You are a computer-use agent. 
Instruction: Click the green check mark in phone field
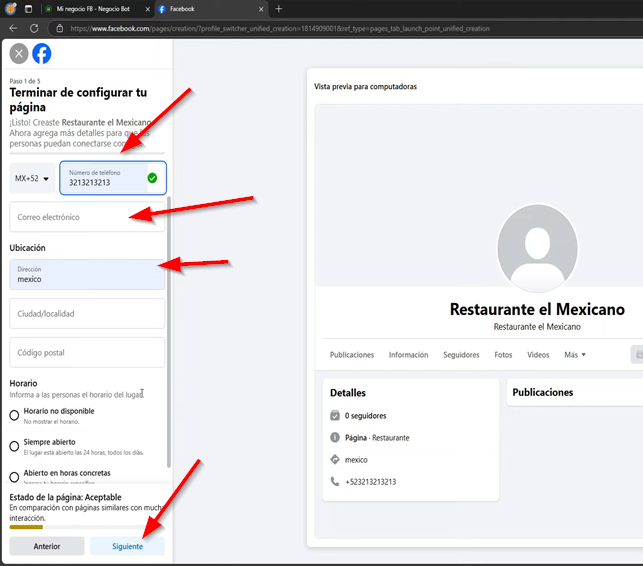click(152, 178)
